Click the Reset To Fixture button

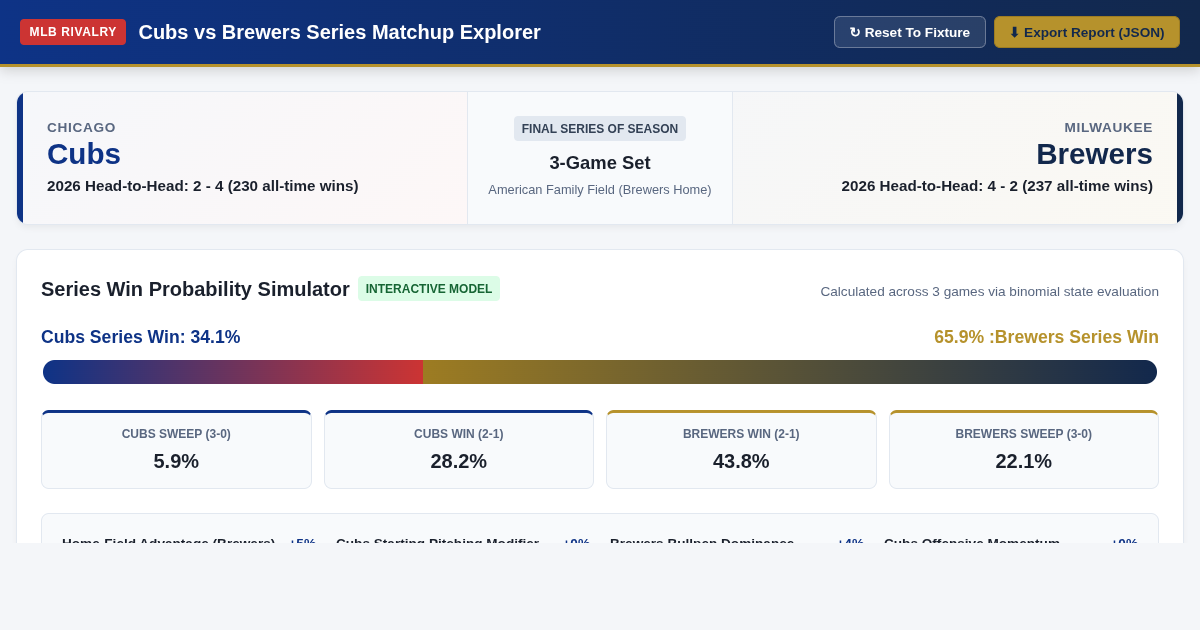point(910,32)
